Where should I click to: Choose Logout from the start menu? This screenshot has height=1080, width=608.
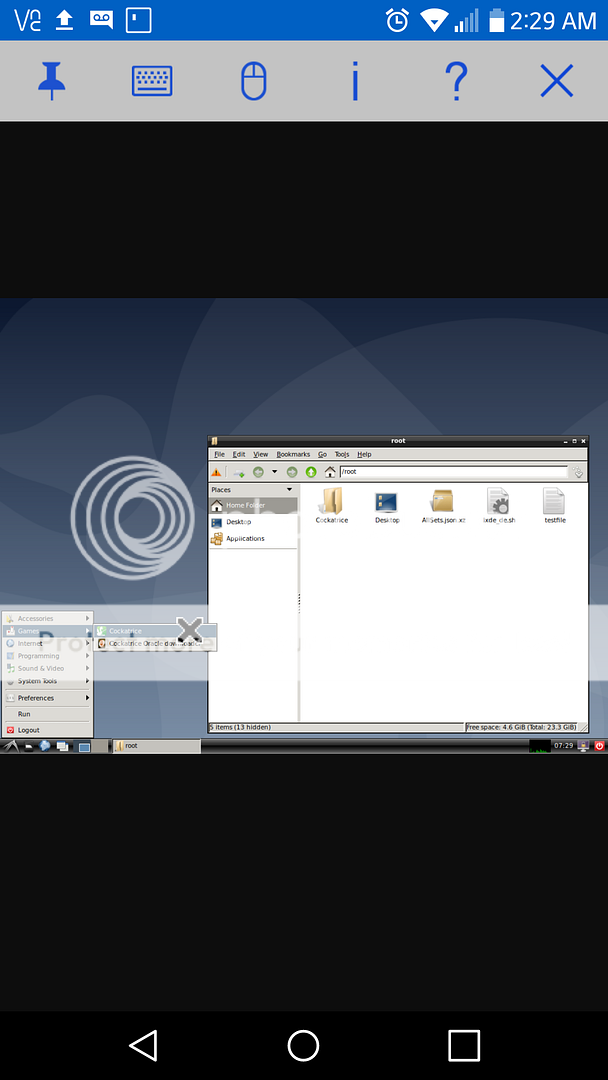point(48,730)
